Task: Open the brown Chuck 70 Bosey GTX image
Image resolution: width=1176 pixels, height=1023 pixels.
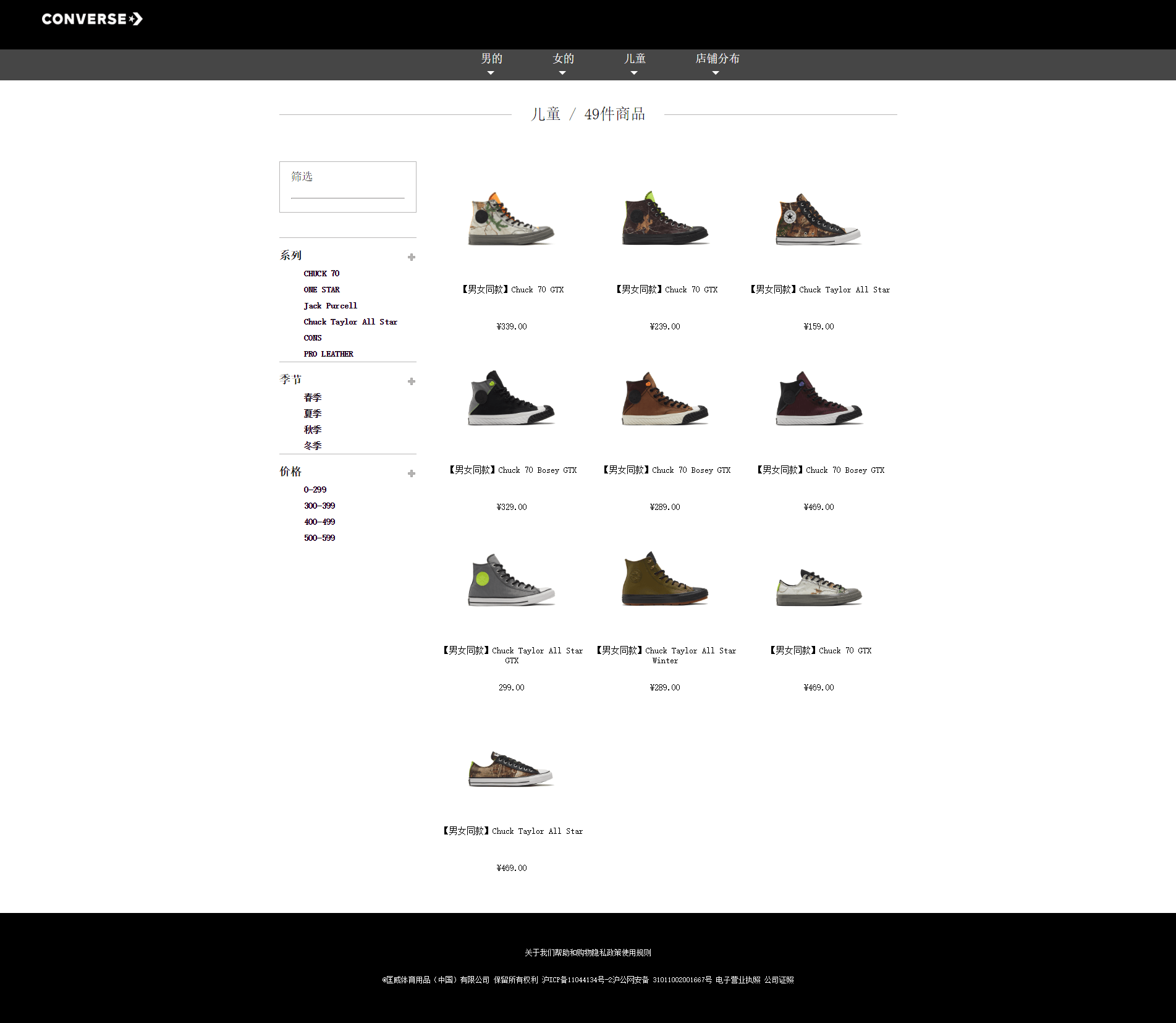Action: coord(665,399)
